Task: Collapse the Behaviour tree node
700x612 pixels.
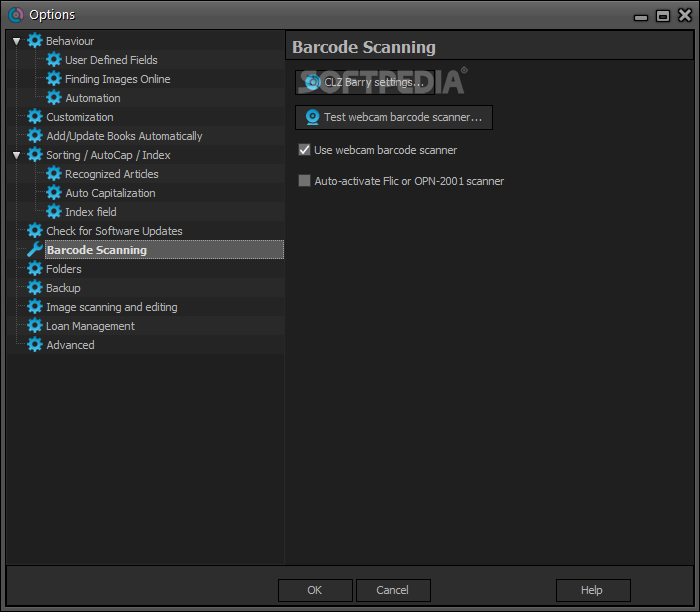Action: [17, 41]
